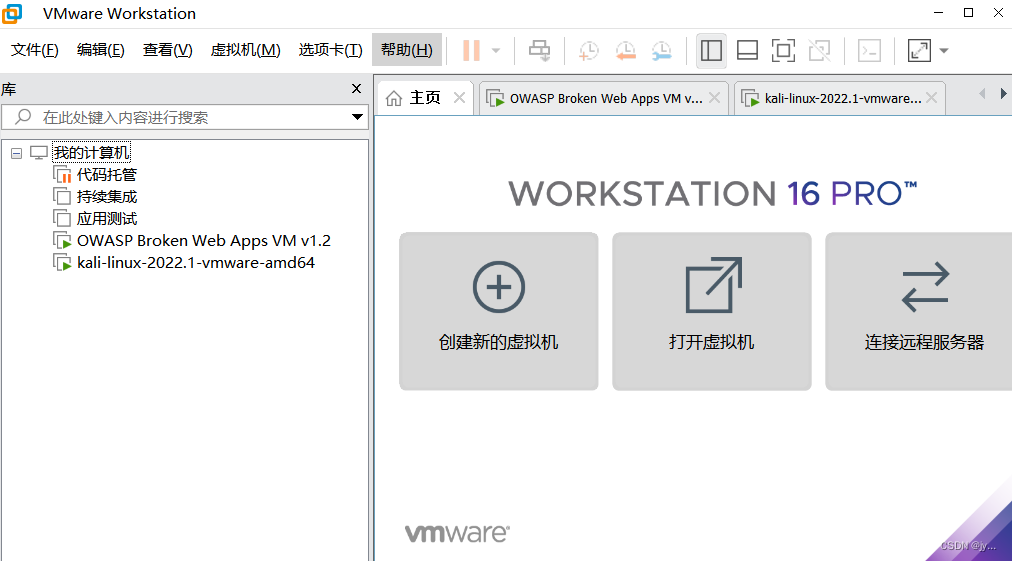Close the kali-linux-2022.1-vmware tab
1012x561 pixels.
coord(931,97)
